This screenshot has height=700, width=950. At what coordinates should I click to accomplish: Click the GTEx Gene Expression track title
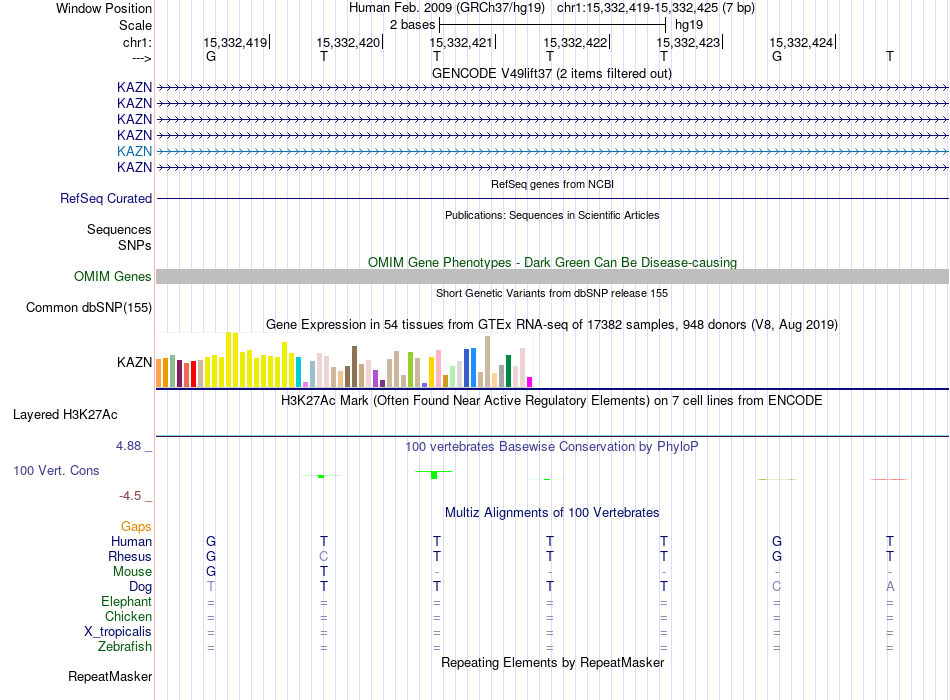(552, 324)
